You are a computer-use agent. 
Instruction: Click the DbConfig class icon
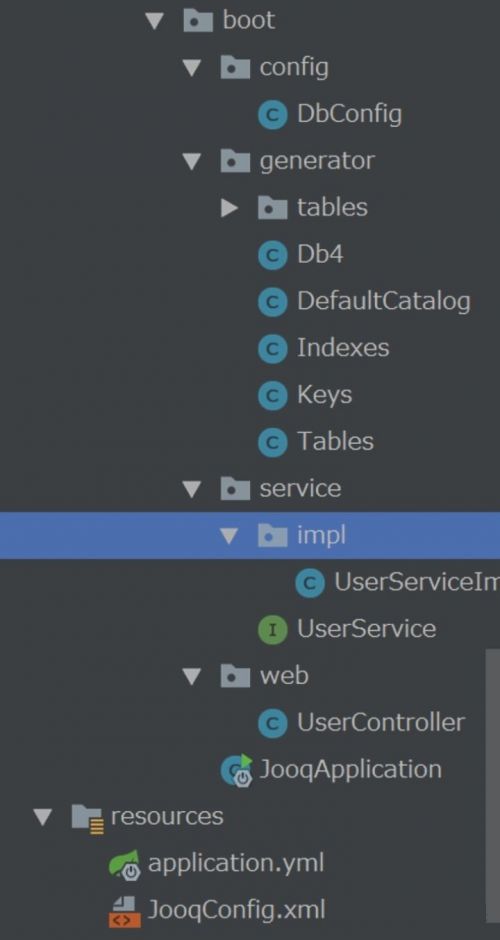point(273,115)
